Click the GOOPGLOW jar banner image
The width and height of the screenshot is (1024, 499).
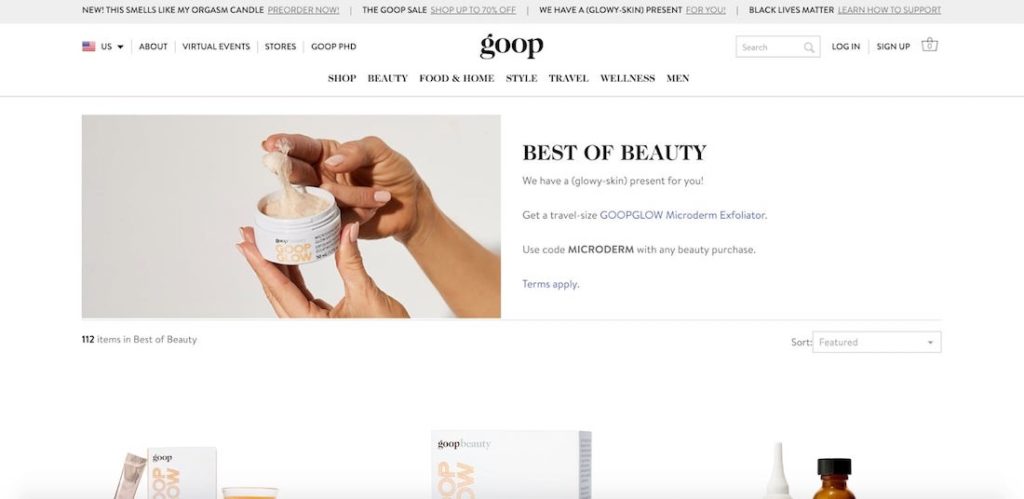coord(291,217)
